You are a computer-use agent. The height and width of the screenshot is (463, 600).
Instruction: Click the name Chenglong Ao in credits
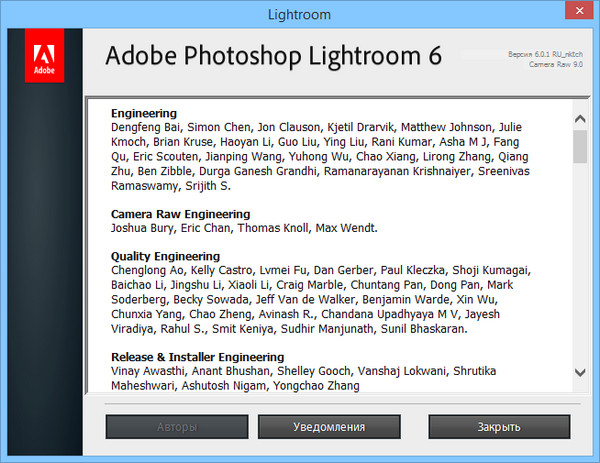pyautogui.click(x=148, y=271)
